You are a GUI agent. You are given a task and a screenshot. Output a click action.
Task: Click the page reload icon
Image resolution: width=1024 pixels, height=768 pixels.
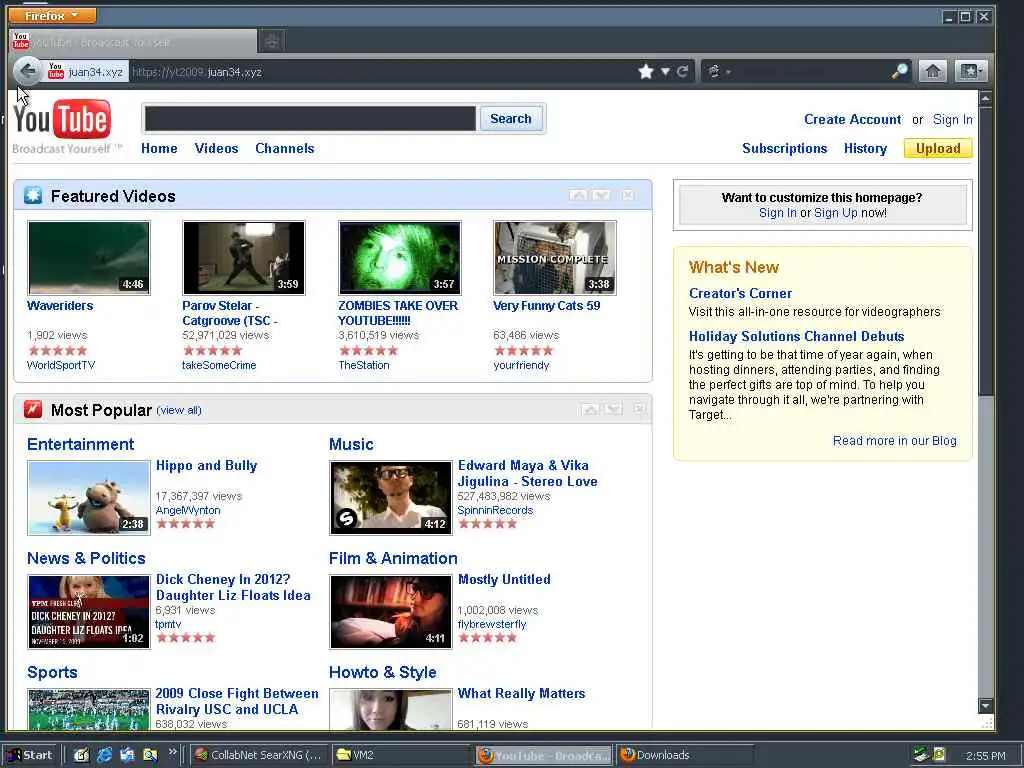(x=682, y=71)
